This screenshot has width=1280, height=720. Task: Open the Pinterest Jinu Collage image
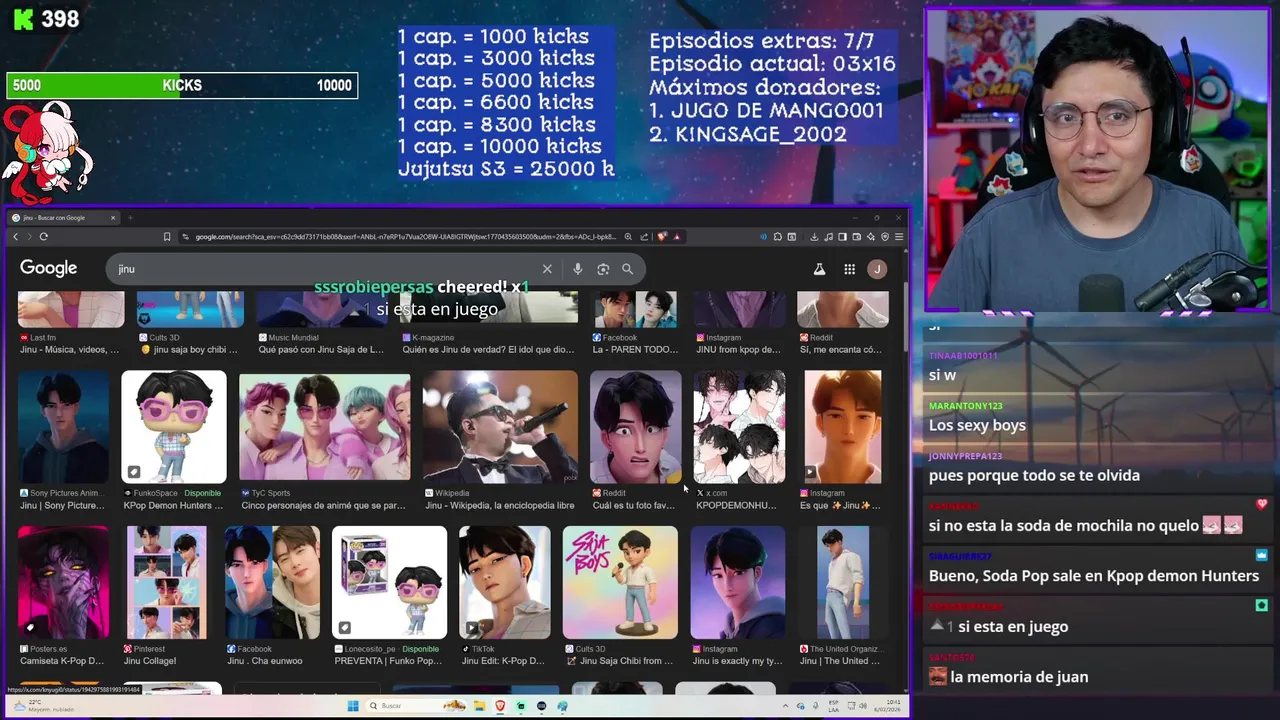pyautogui.click(x=166, y=583)
